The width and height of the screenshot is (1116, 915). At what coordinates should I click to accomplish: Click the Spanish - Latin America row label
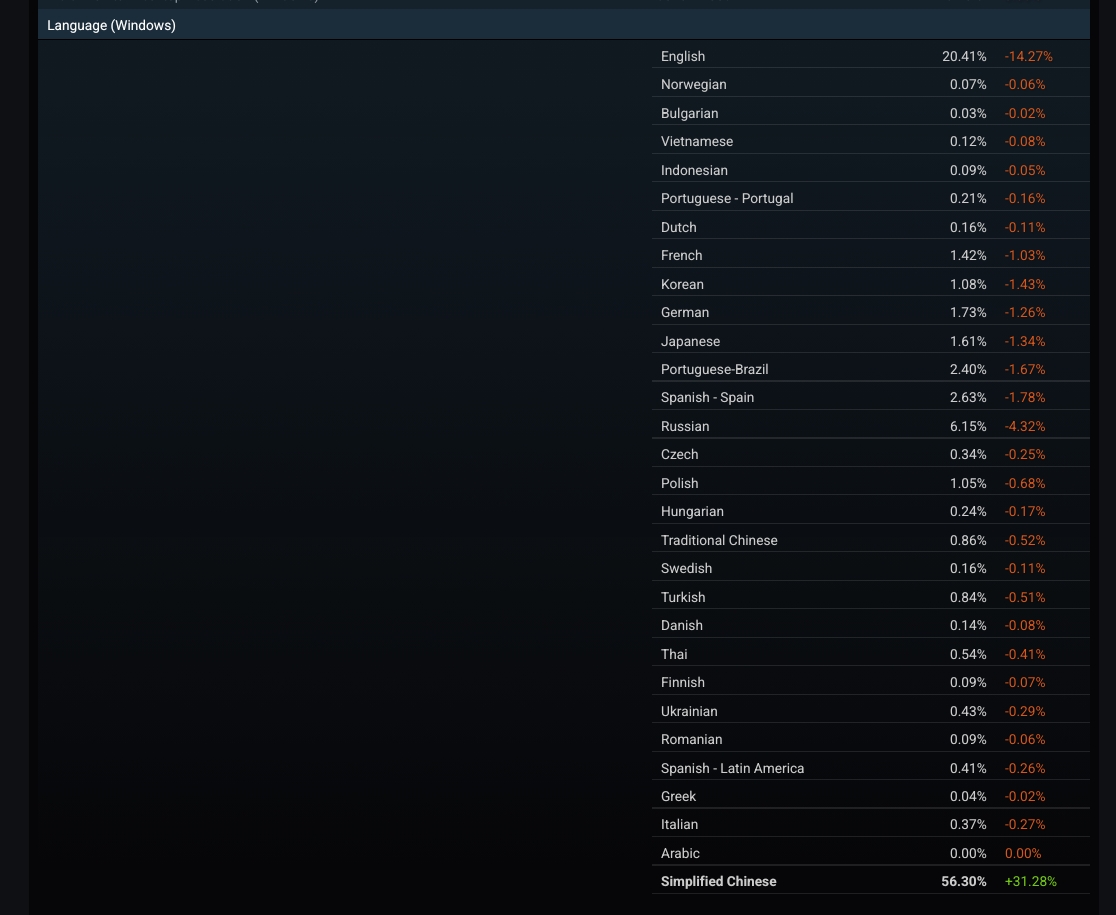732,768
